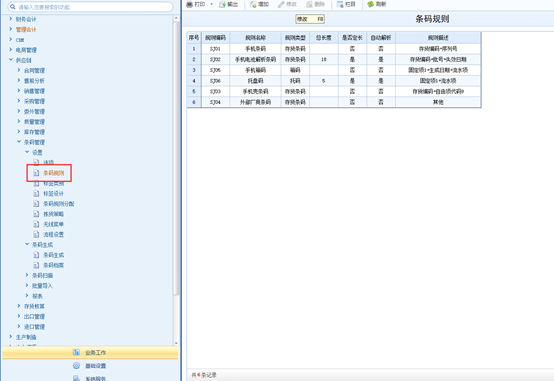Select 存货核算 in the tree
This screenshot has width=554, height=381.
pyautogui.click(x=34, y=306)
